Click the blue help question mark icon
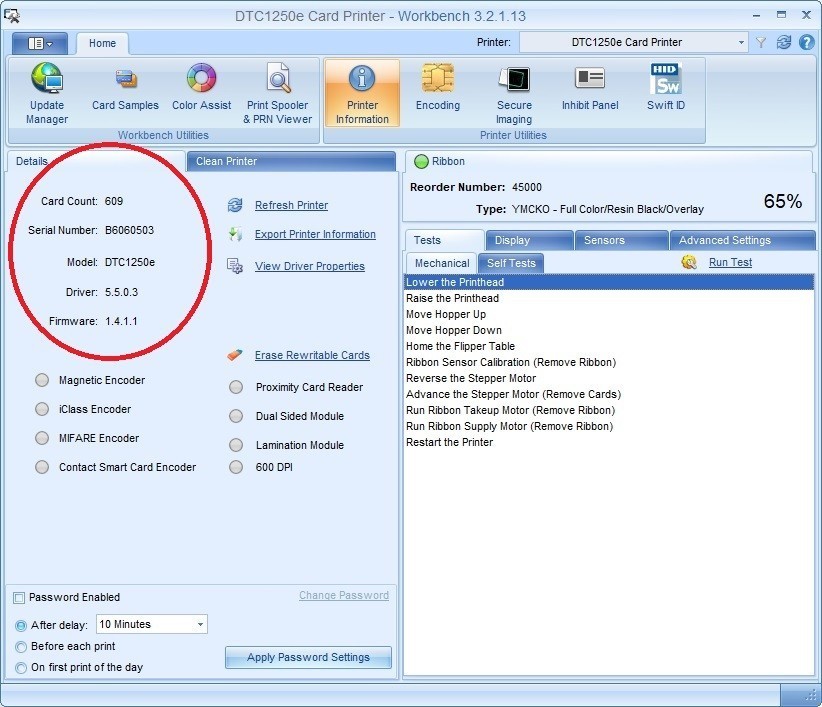This screenshot has height=707, width=822. (806, 42)
